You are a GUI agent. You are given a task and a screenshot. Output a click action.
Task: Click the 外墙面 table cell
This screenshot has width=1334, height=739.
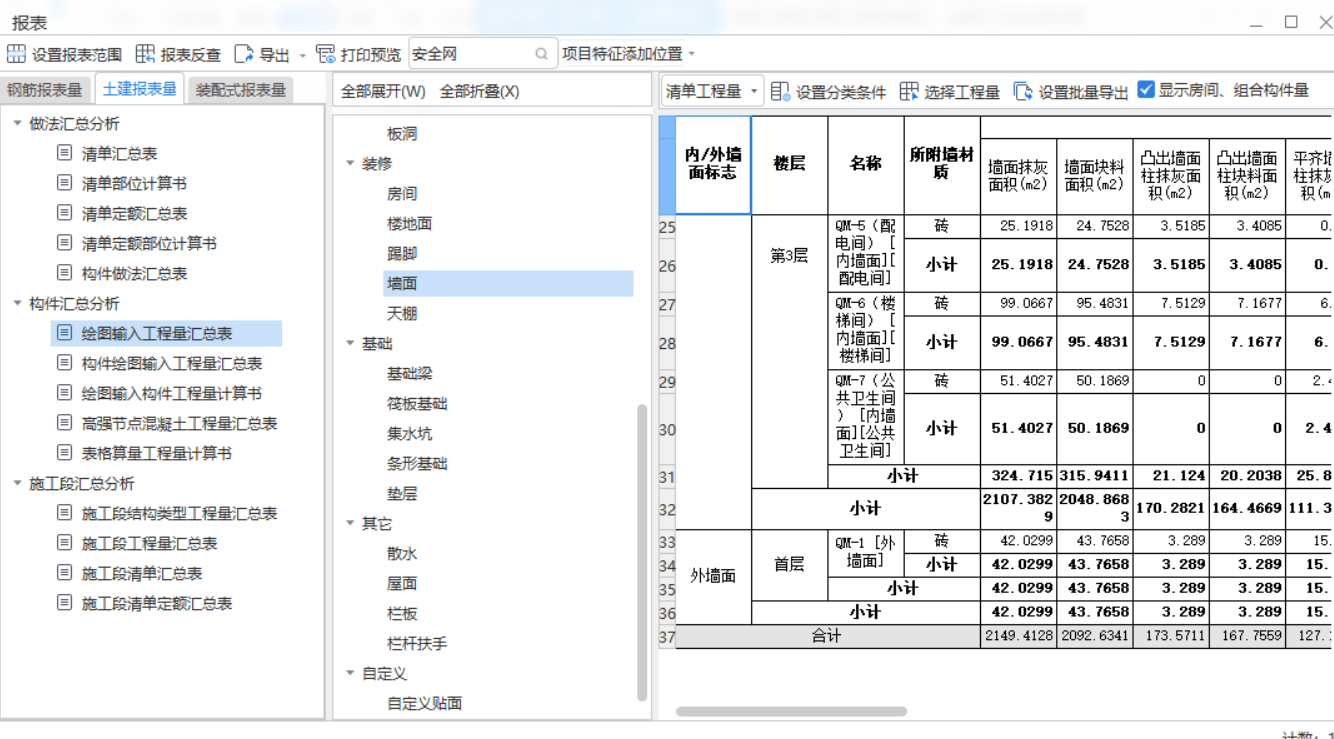tap(713, 577)
